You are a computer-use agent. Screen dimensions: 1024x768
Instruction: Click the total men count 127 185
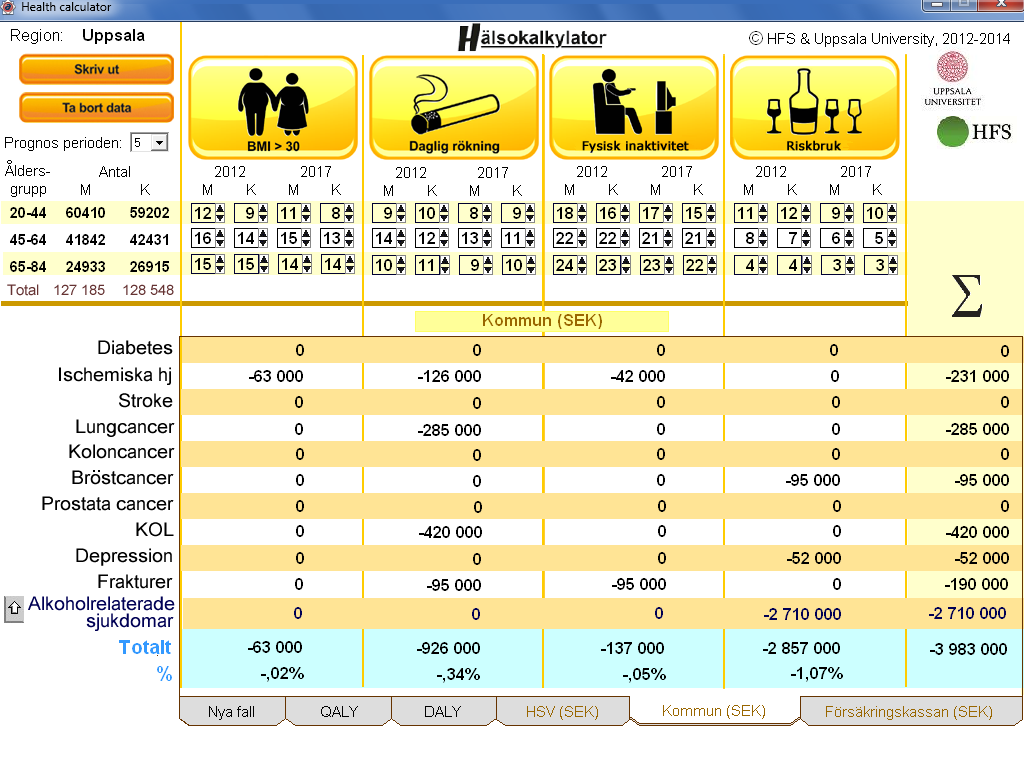(x=79, y=290)
